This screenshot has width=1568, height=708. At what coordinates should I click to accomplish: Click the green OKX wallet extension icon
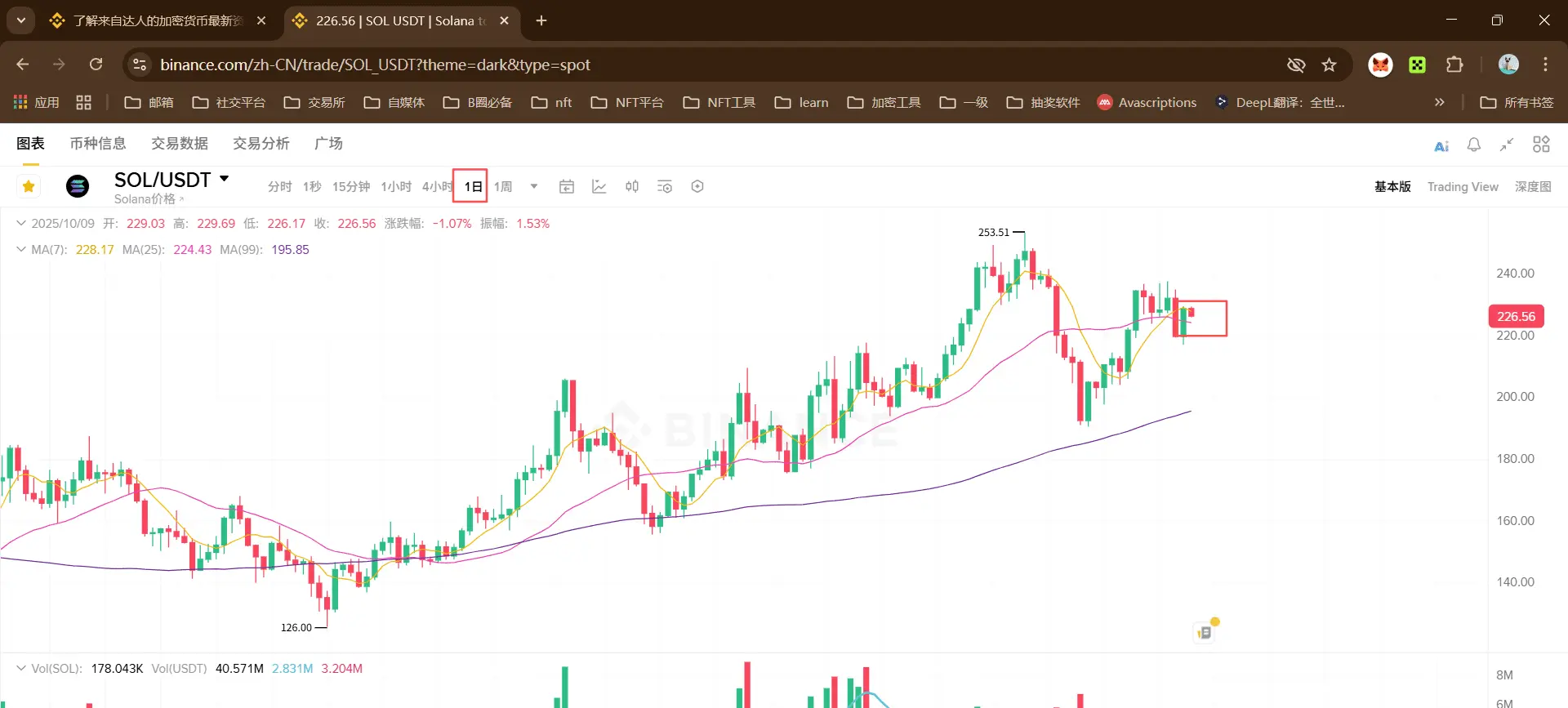tap(1418, 65)
